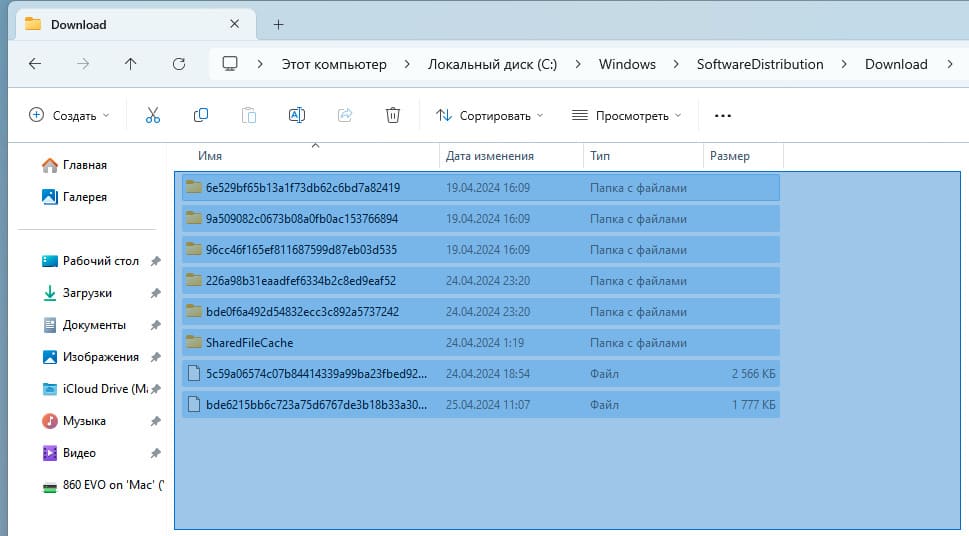The height and width of the screenshot is (536, 969).
Task: Click pin icon next to Музыка
Action: [156, 421]
